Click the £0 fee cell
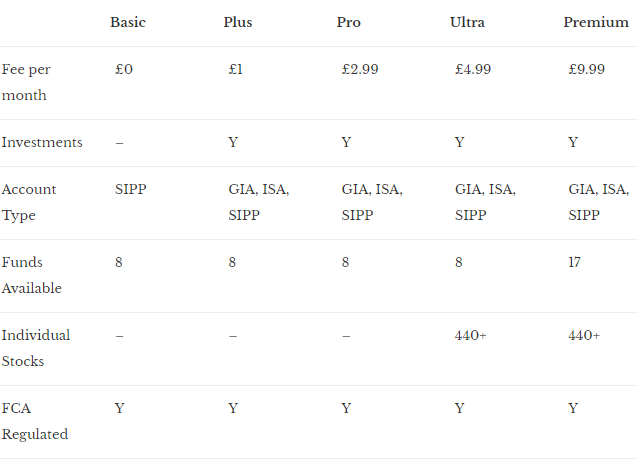This screenshot has height=463, width=638. (124, 69)
